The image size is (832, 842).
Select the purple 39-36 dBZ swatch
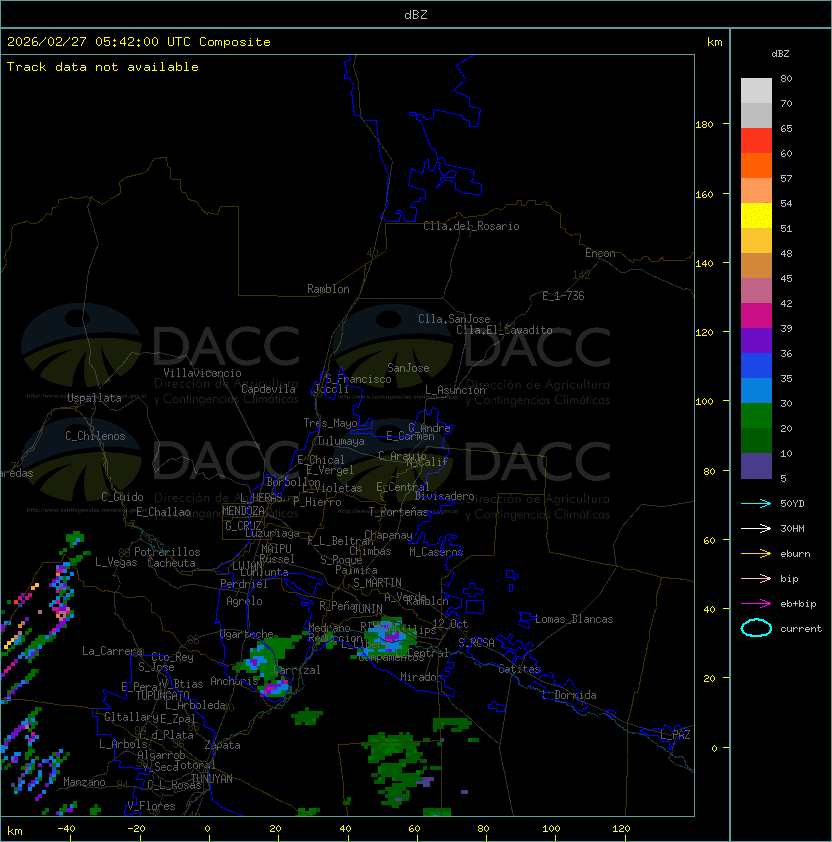tap(756, 340)
